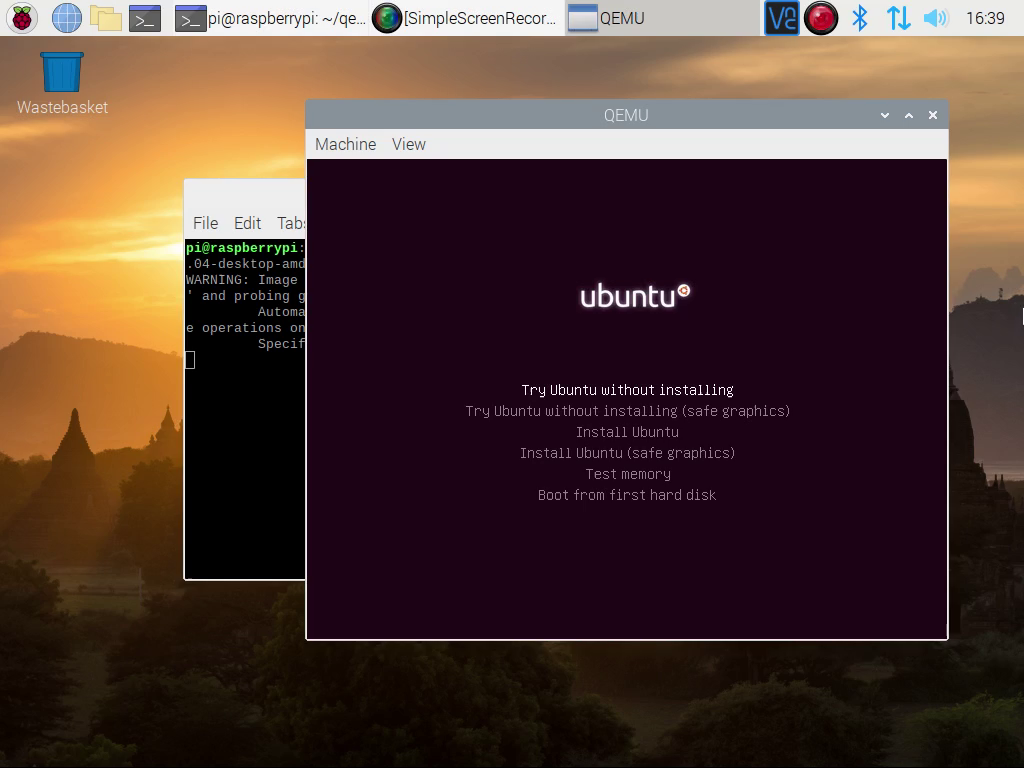Open the VNC server tray icon
Screen dimensions: 1024x768
click(782, 18)
